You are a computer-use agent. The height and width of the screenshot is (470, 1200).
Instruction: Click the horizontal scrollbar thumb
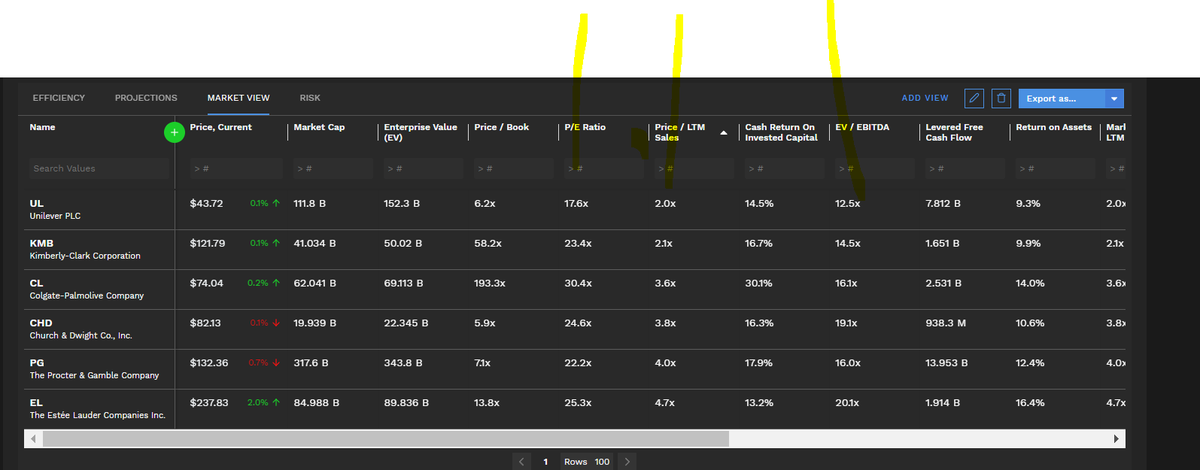[x=386, y=439]
